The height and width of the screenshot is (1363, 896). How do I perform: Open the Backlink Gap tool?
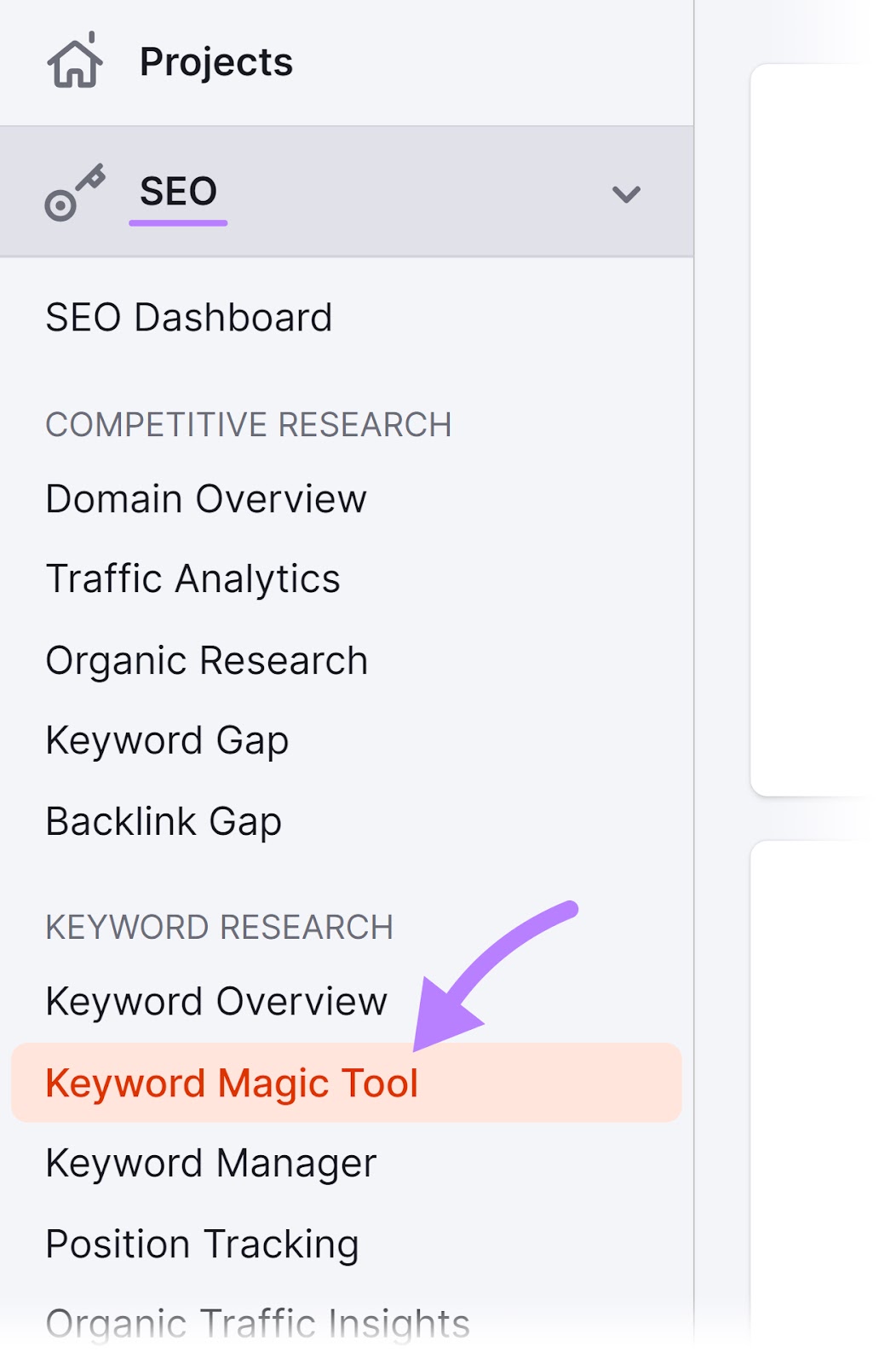click(x=164, y=821)
